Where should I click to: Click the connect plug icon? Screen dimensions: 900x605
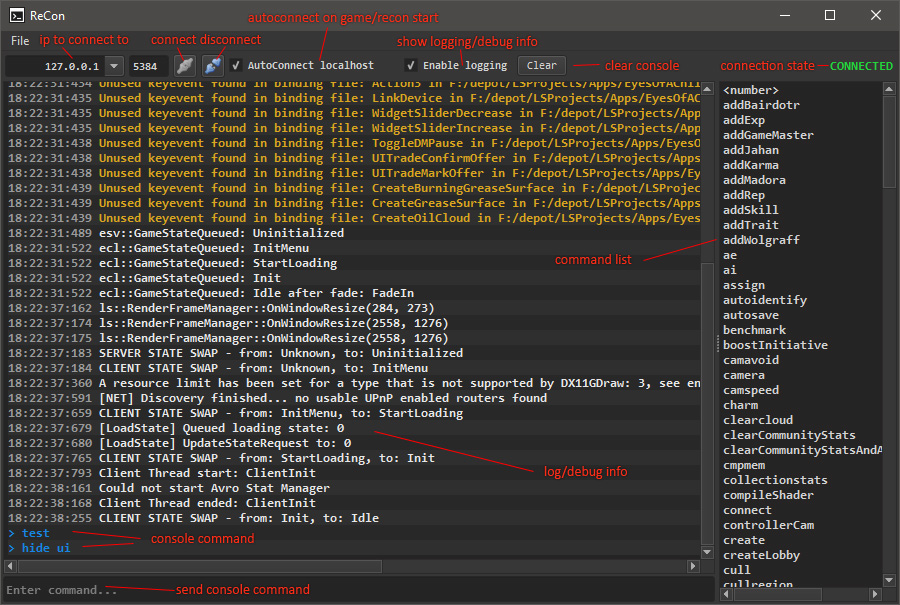(x=184, y=65)
